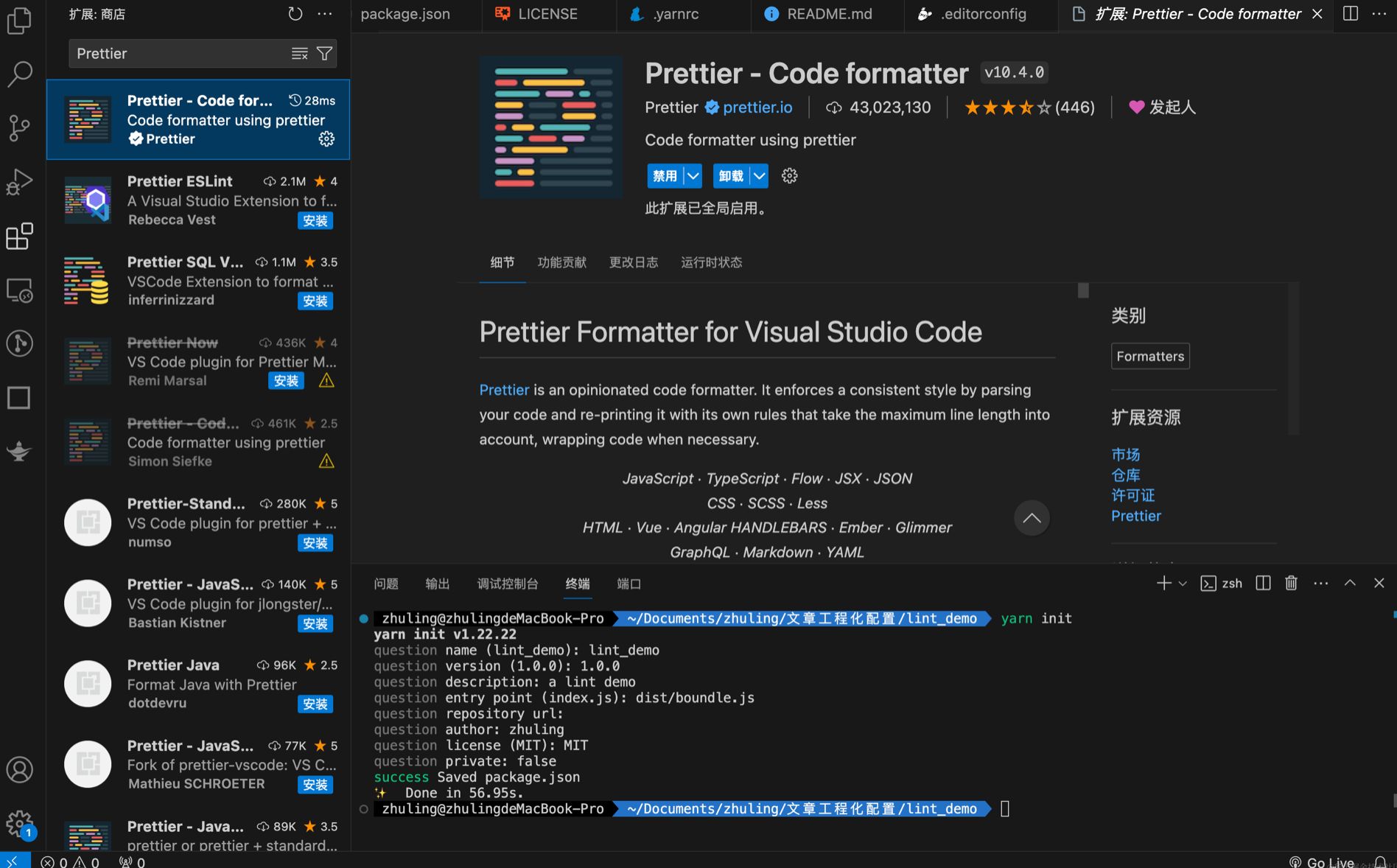The width and height of the screenshot is (1397, 868).
Task: Split the terminal panel
Action: (1263, 584)
